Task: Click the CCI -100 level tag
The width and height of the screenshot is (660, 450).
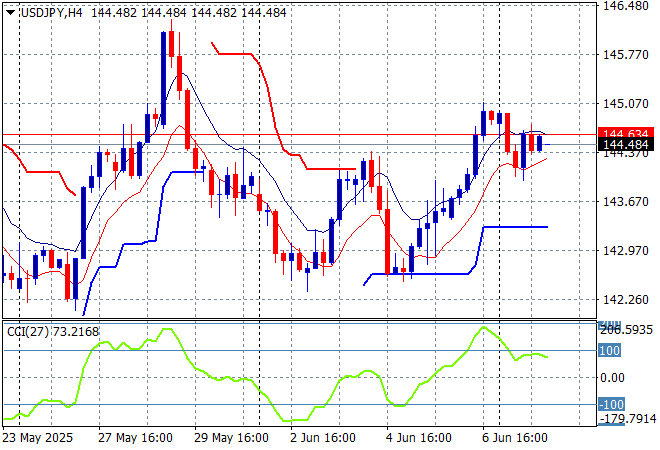Action: [612, 404]
